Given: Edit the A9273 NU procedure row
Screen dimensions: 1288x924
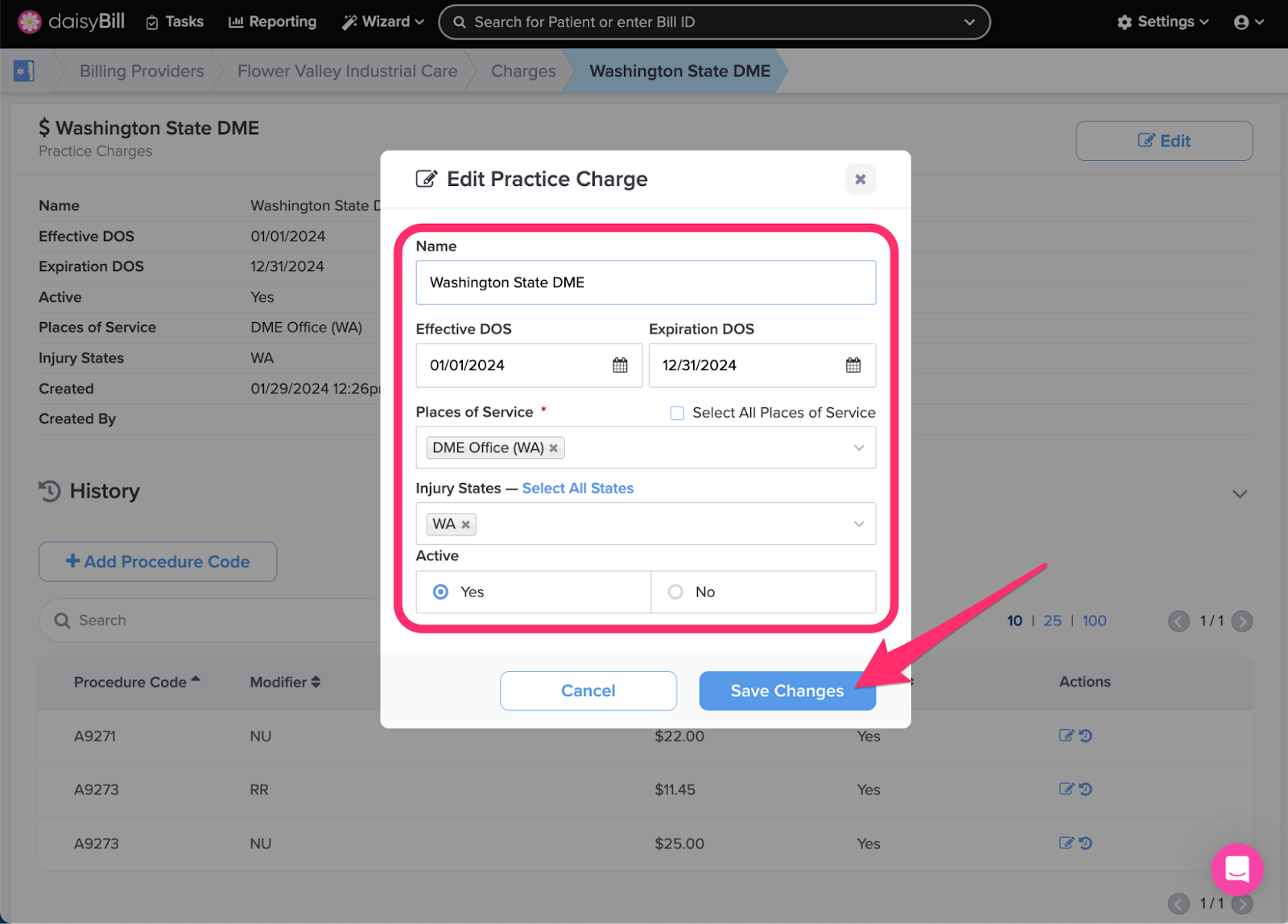Looking at the screenshot, I should pyautogui.click(x=1067, y=844).
